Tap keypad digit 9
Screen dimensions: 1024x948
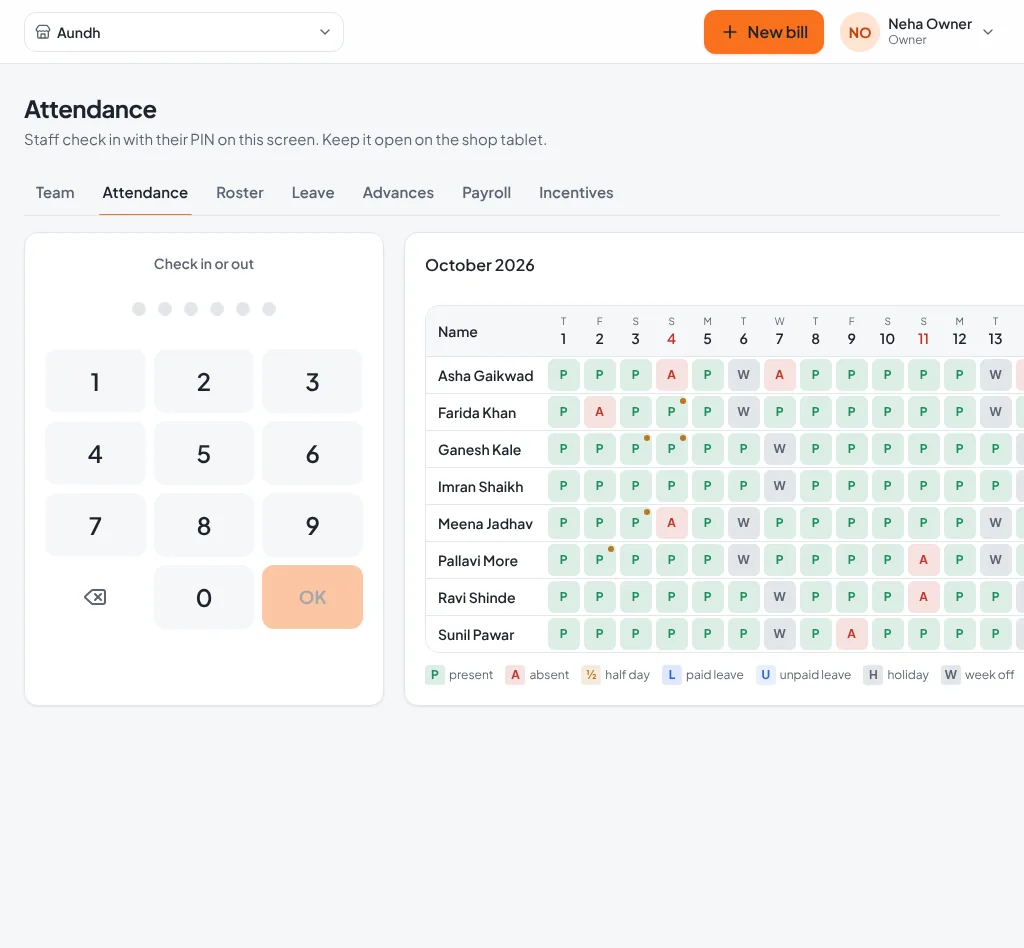point(312,525)
